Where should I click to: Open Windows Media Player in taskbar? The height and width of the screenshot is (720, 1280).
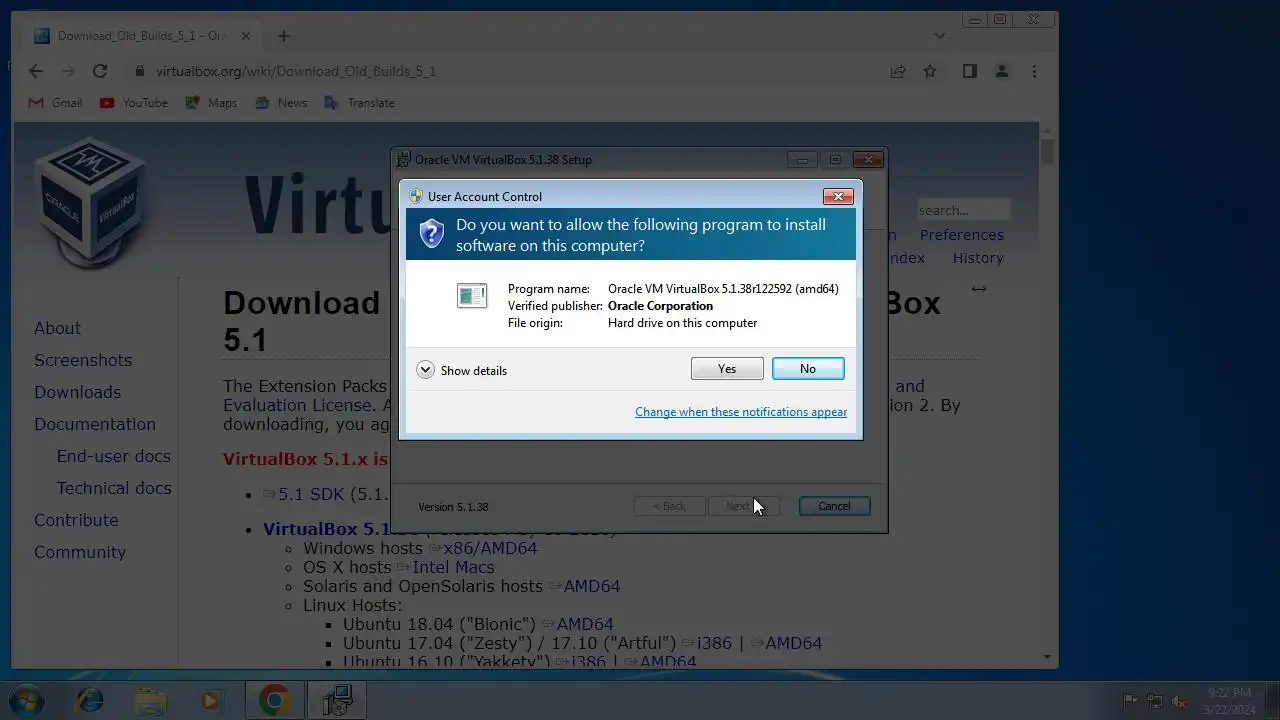point(210,700)
